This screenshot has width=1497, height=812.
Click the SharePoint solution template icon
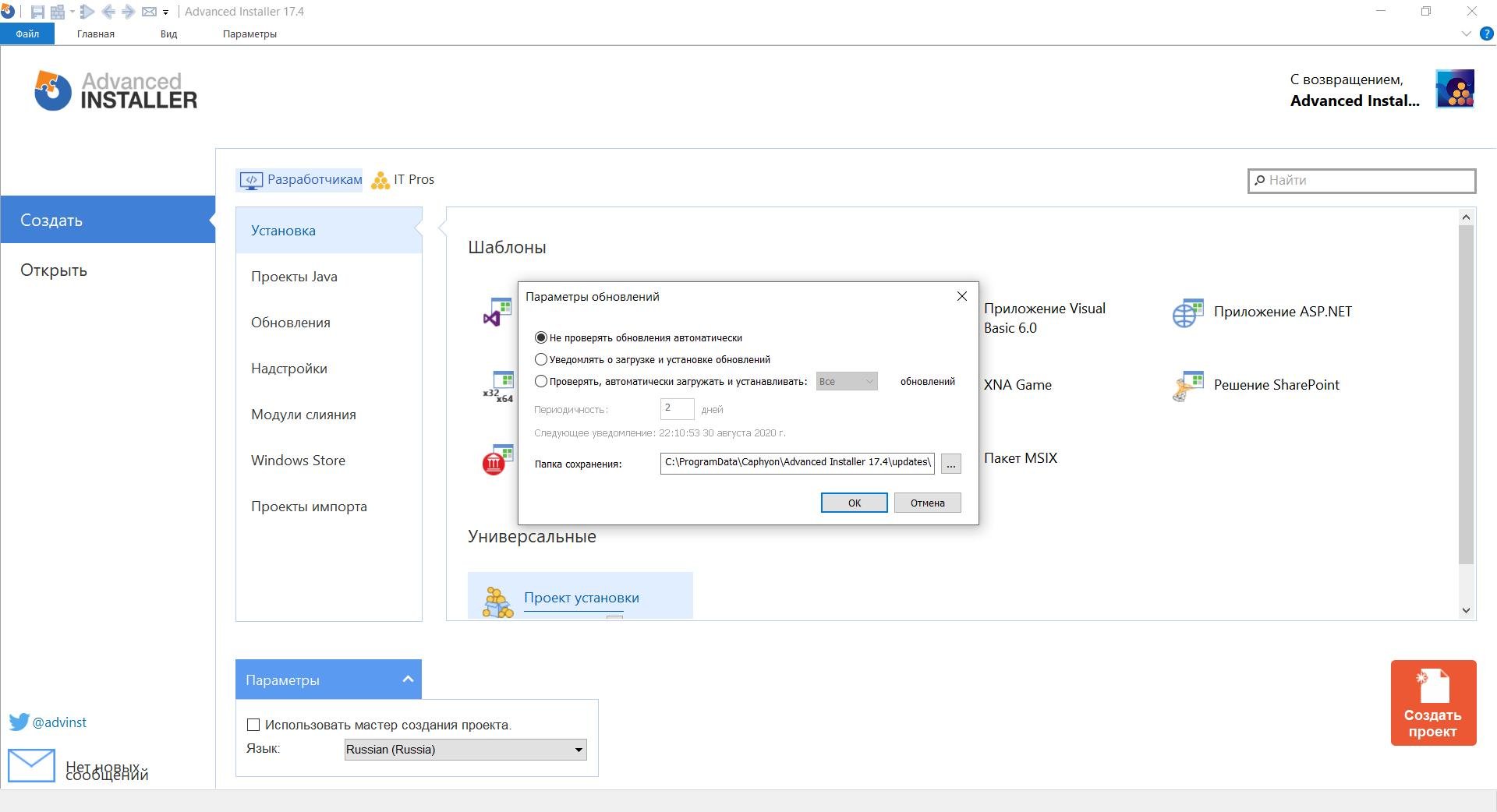click(1187, 386)
